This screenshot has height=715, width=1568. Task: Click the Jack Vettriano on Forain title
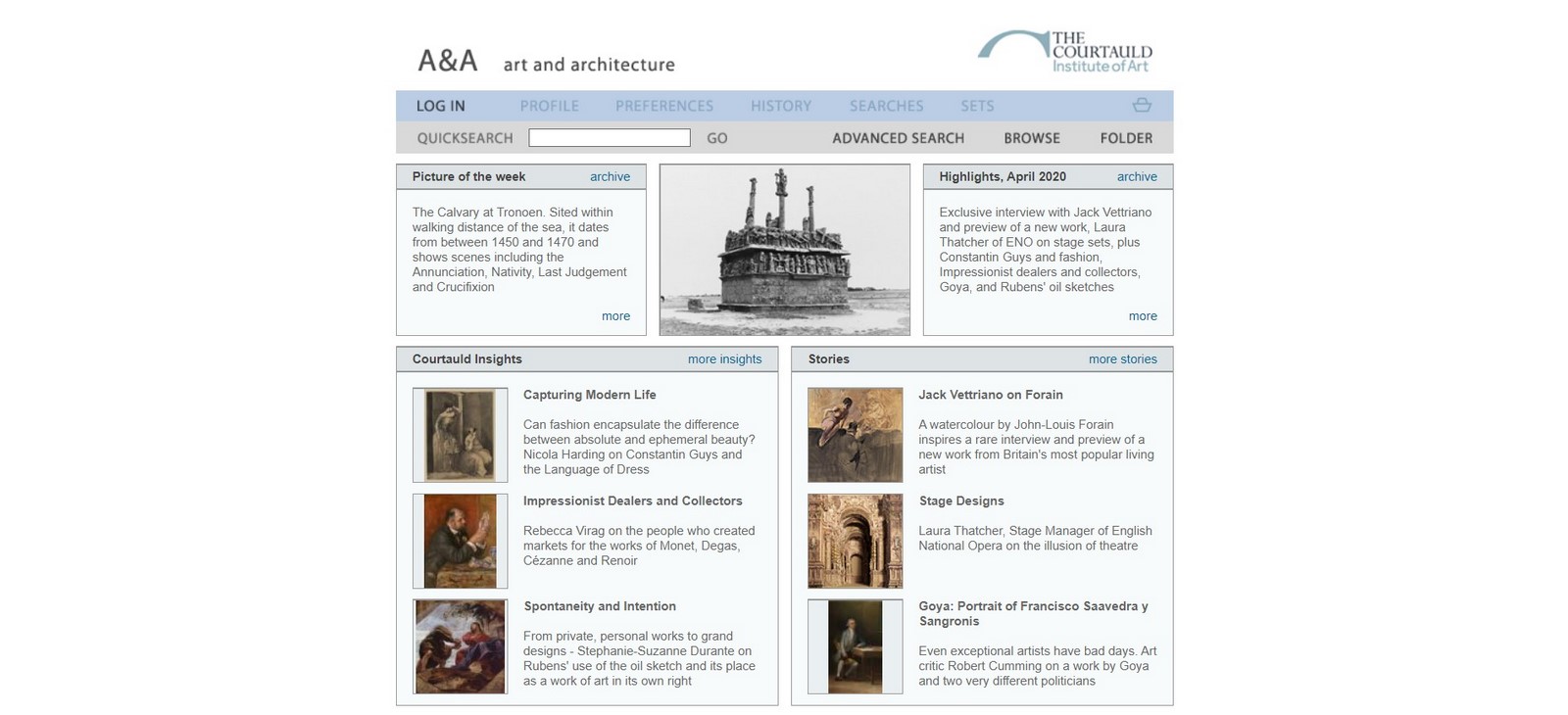[x=991, y=395]
